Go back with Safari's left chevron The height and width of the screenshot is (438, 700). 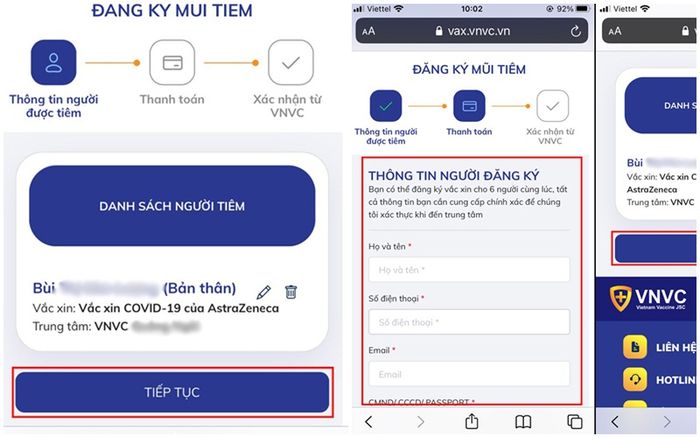coord(369,422)
